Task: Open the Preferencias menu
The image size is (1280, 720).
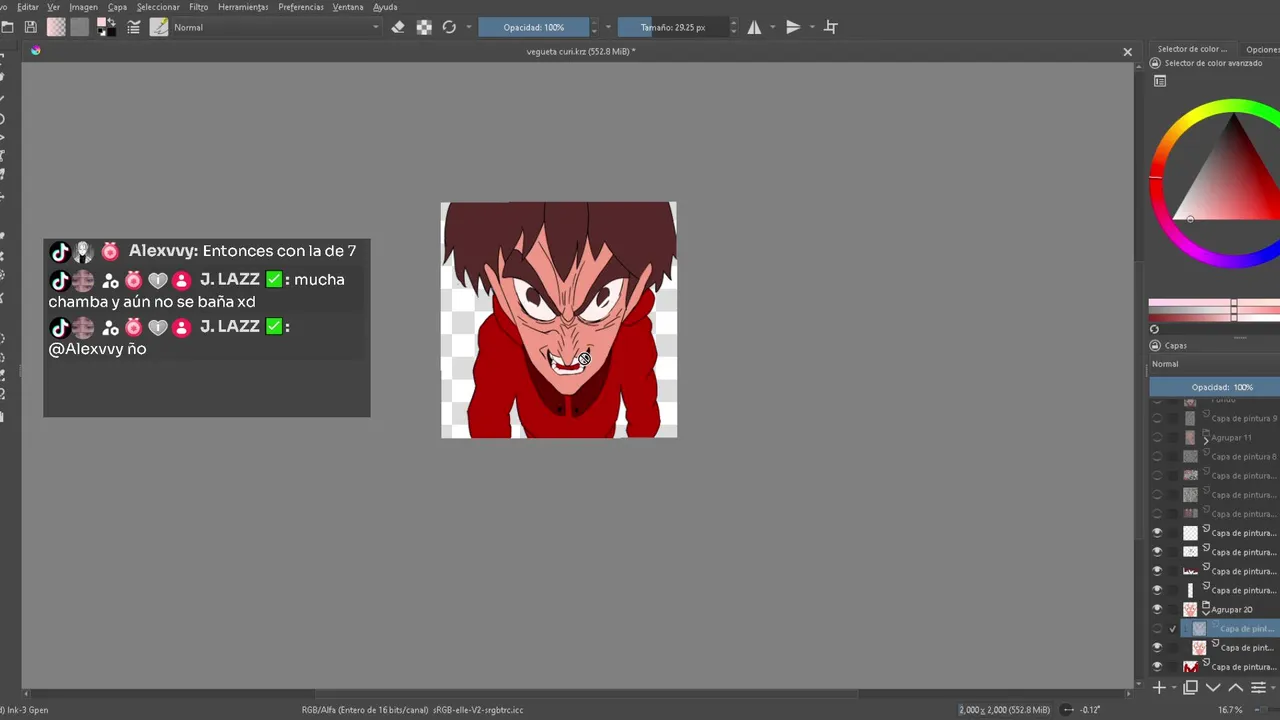Action: (301, 7)
